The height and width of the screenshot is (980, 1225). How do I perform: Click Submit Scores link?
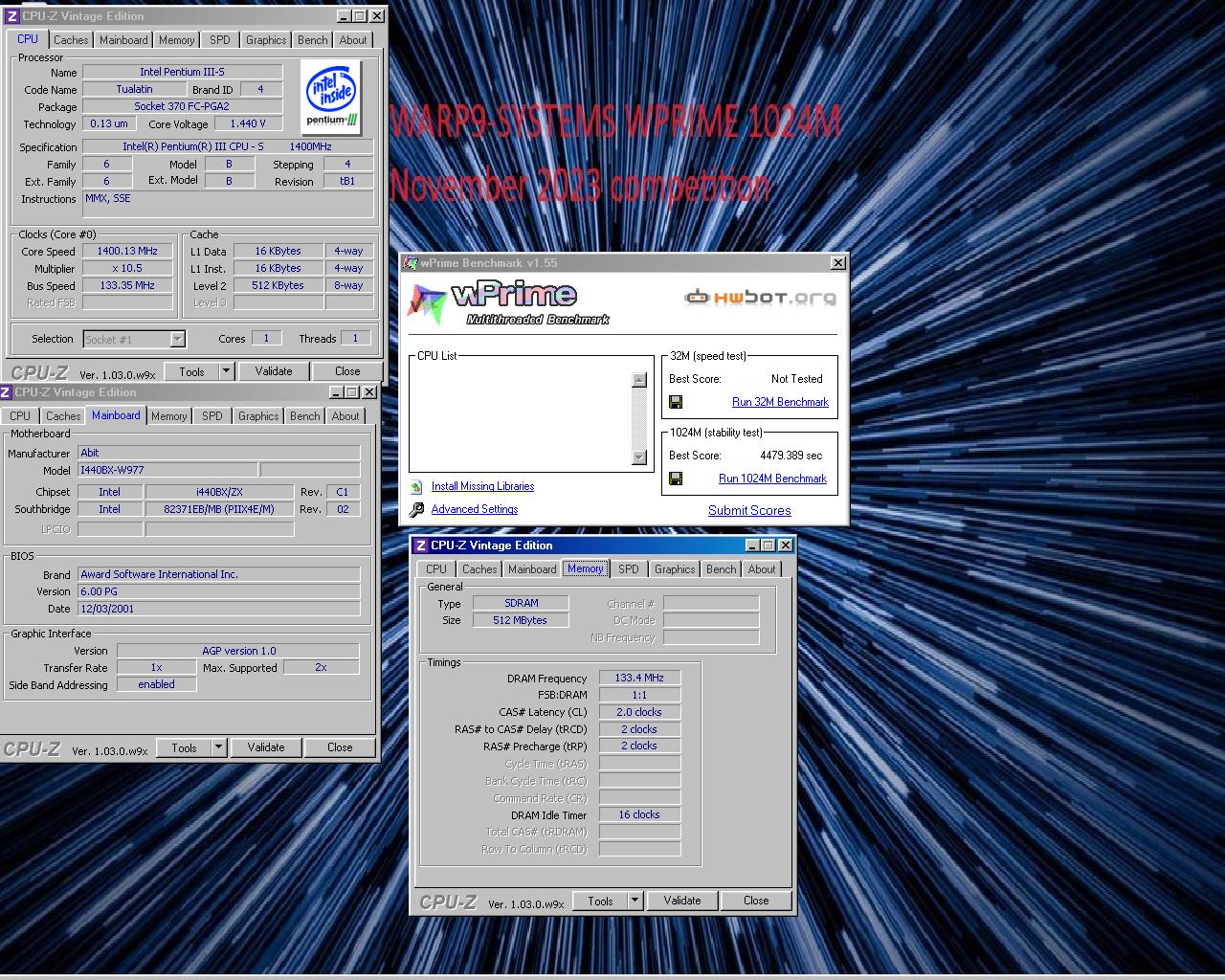749,510
